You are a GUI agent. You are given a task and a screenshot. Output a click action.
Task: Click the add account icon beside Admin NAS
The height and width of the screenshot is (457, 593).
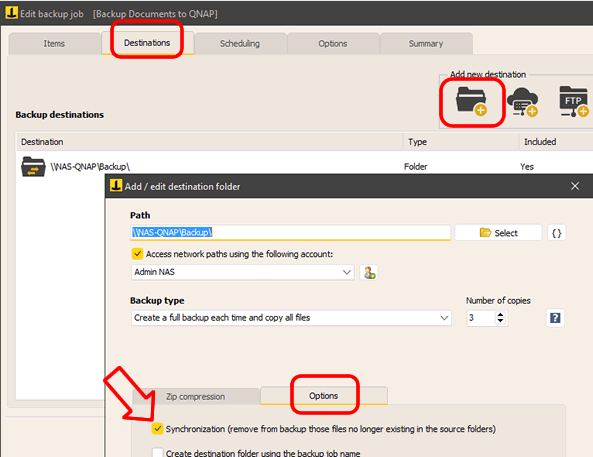tap(369, 272)
